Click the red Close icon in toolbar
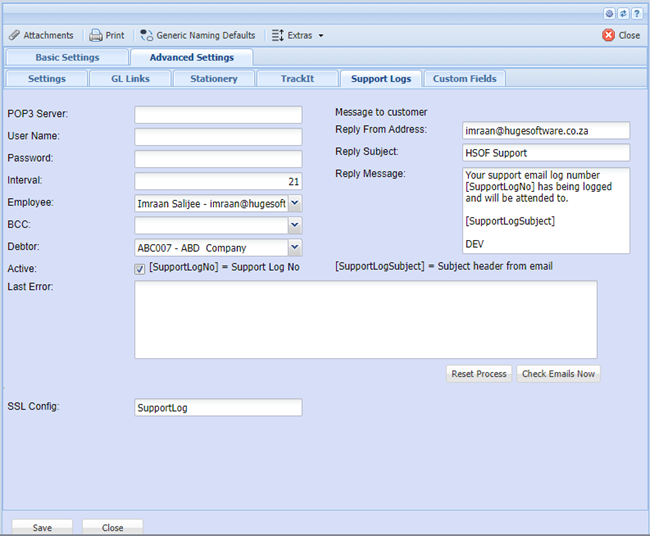 [608, 35]
